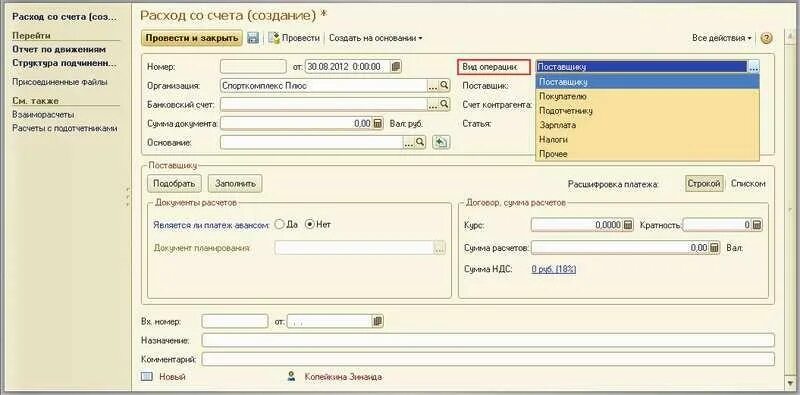Image resolution: width=800 pixels, height=395 pixels.
Task: Choose Прочее in operation type list
Action: pos(647,154)
